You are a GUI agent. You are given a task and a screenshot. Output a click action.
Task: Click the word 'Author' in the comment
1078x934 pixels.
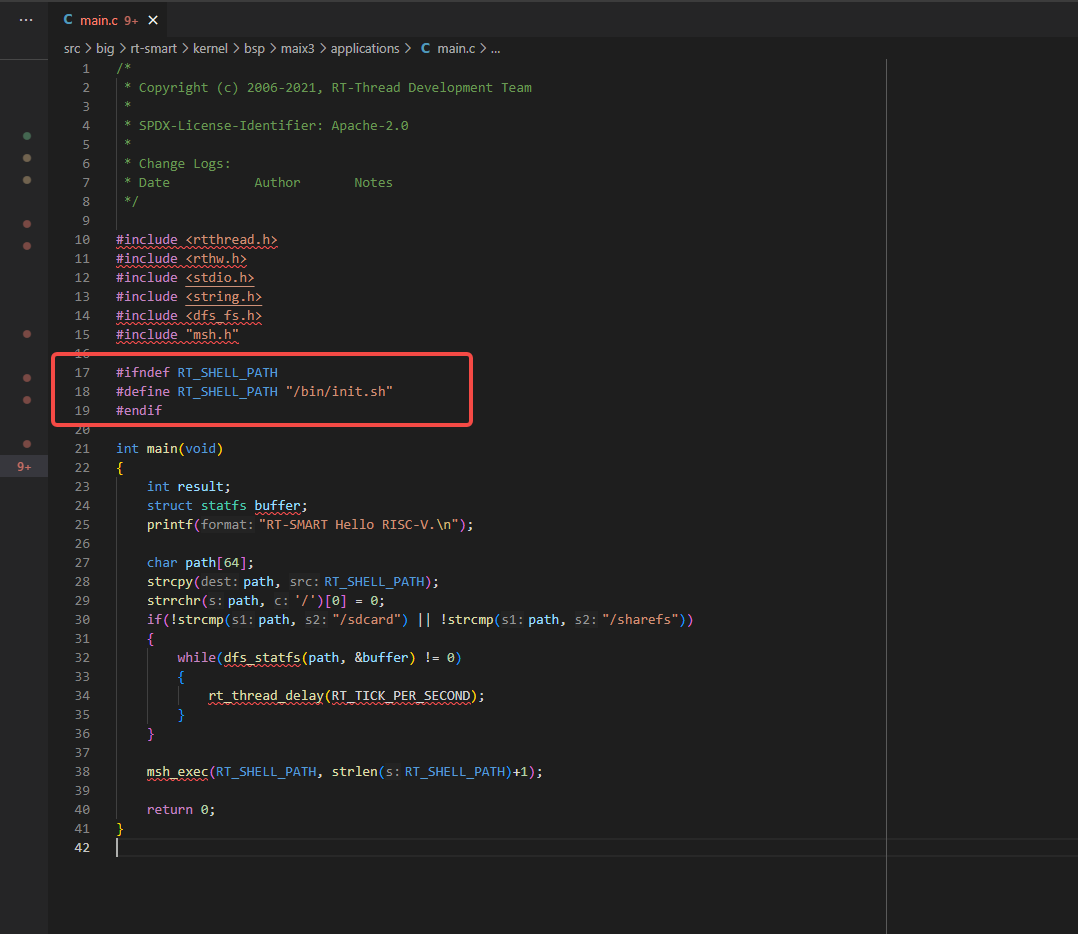tap(277, 183)
